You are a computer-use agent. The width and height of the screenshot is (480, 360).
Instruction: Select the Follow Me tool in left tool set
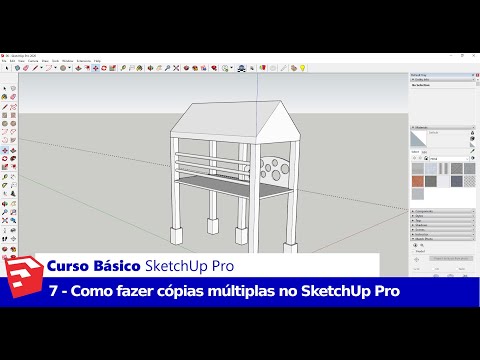point(13,158)
